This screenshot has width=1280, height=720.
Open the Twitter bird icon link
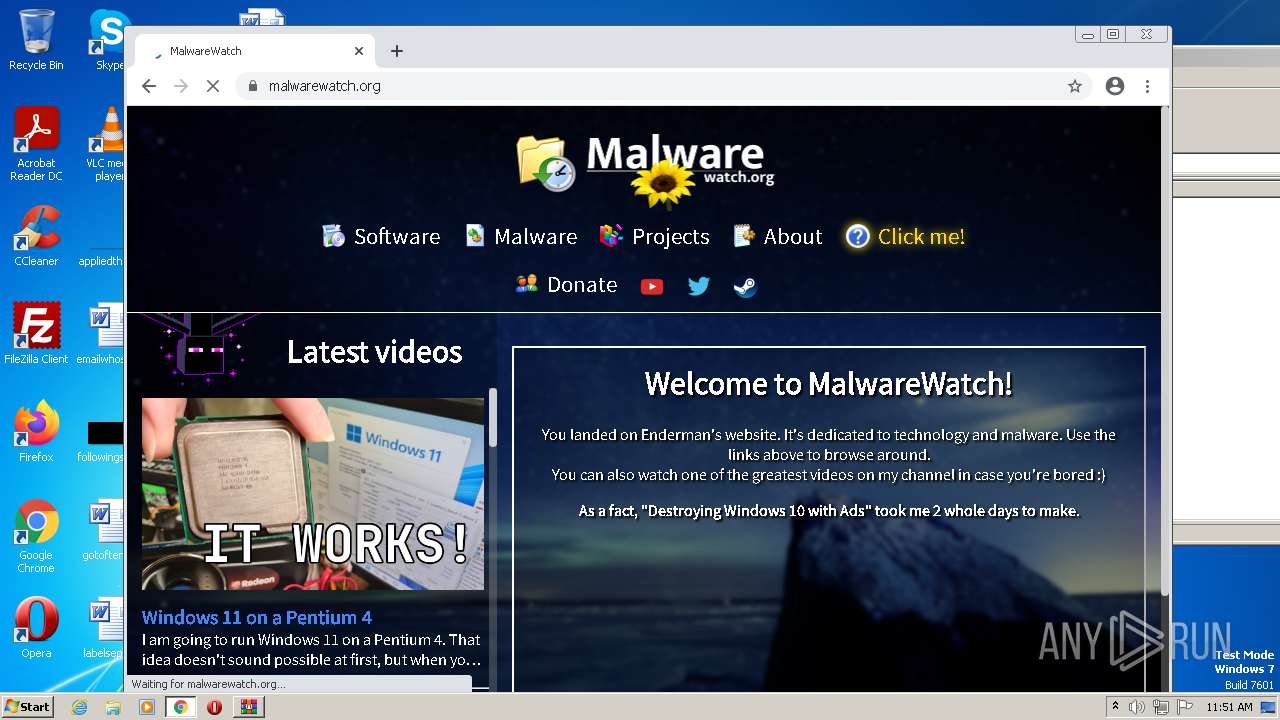[x=699, y=286]
